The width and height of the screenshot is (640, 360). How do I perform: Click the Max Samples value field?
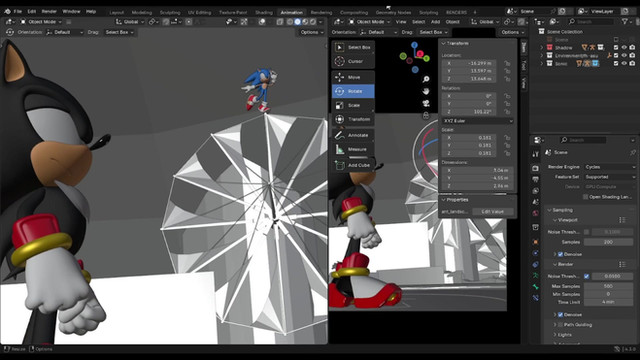point(608,286)
